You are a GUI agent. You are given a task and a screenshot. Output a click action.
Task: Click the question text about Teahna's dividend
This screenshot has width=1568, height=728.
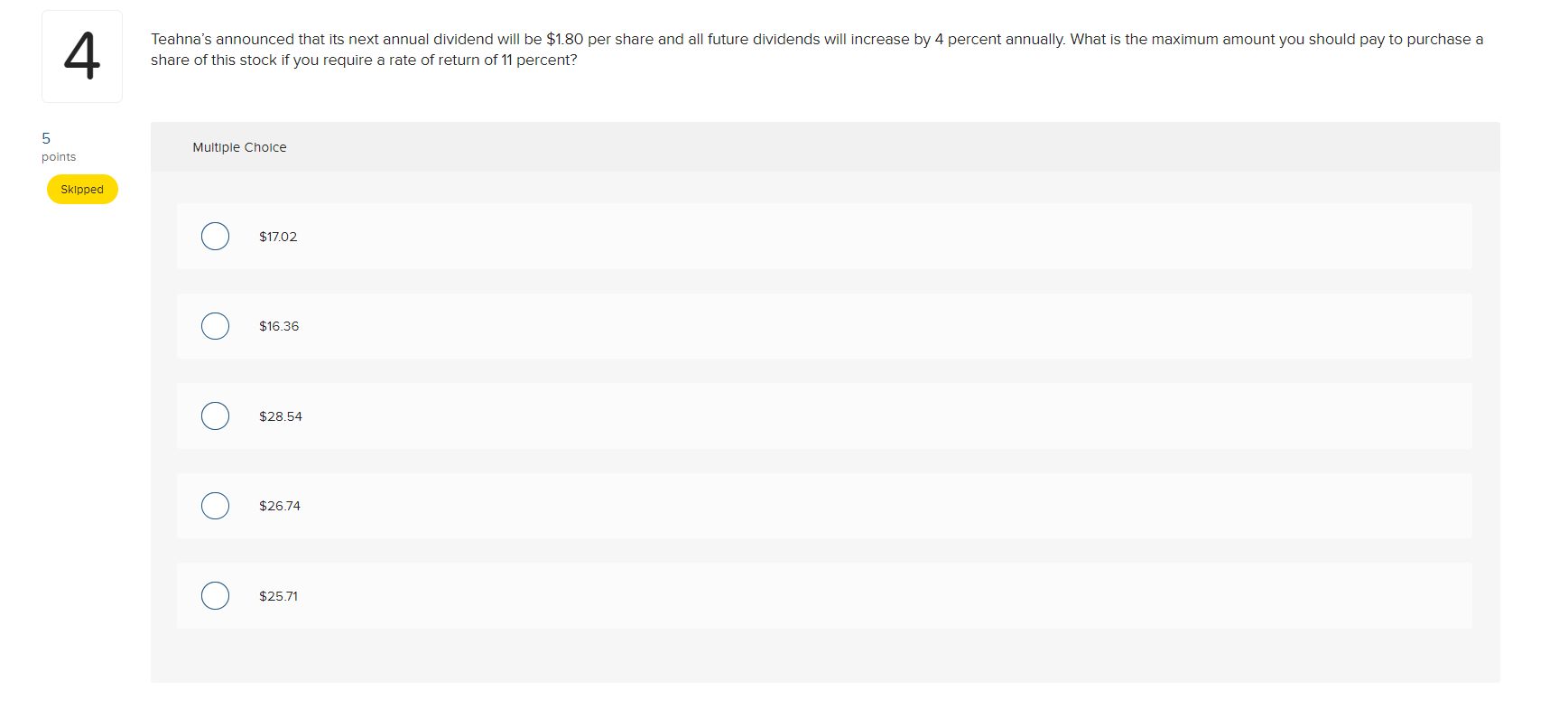click(812, 50)
